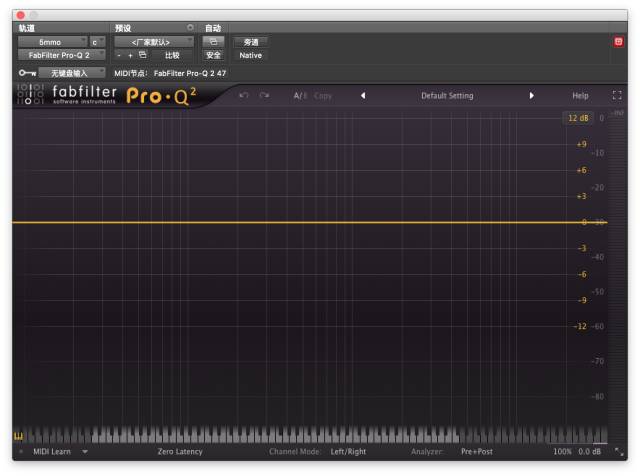The image size is (640, 476).
Task: Close the plugin window with red button
Action: [20, 15]
